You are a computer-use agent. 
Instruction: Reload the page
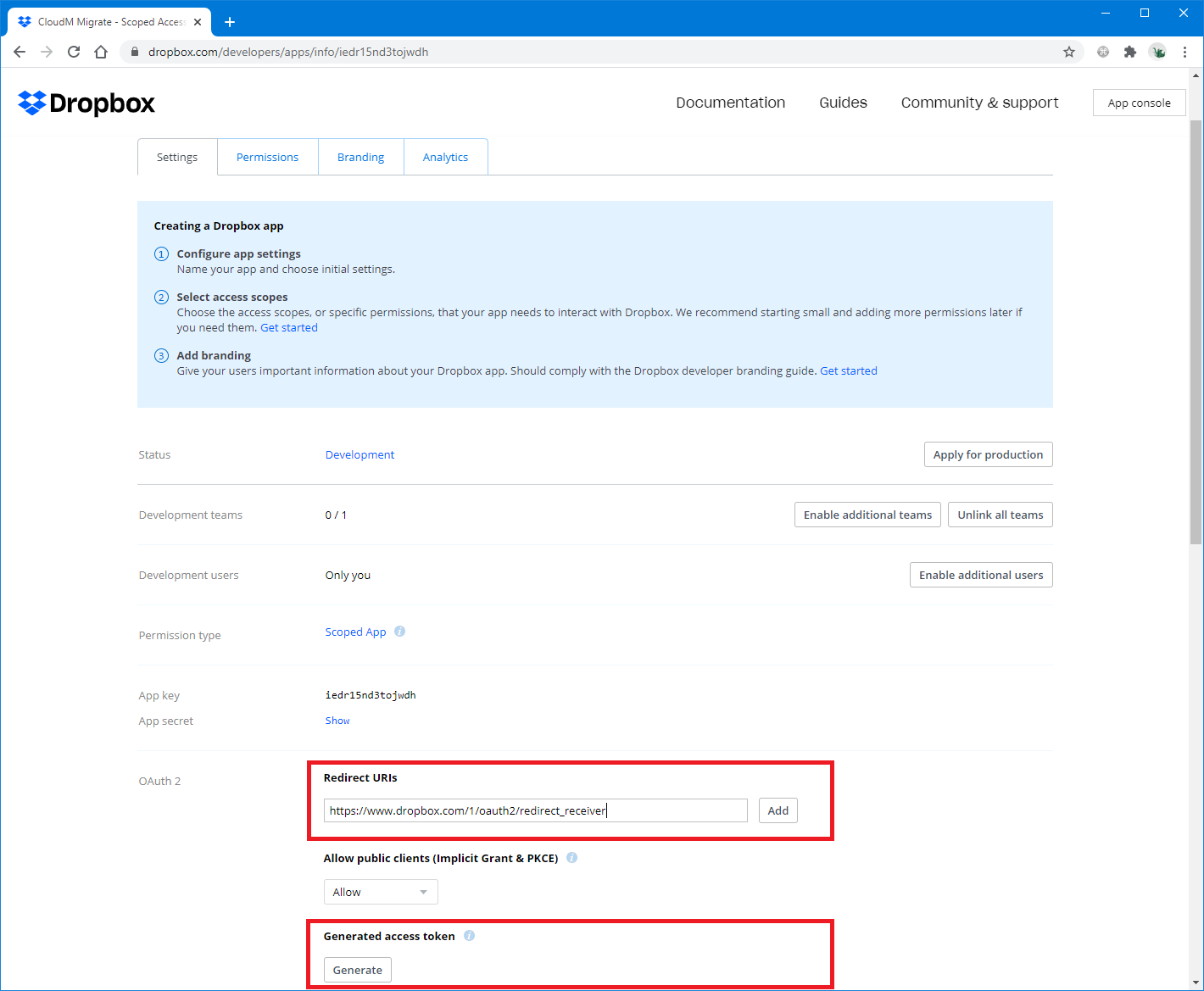[x=74, y=52]
